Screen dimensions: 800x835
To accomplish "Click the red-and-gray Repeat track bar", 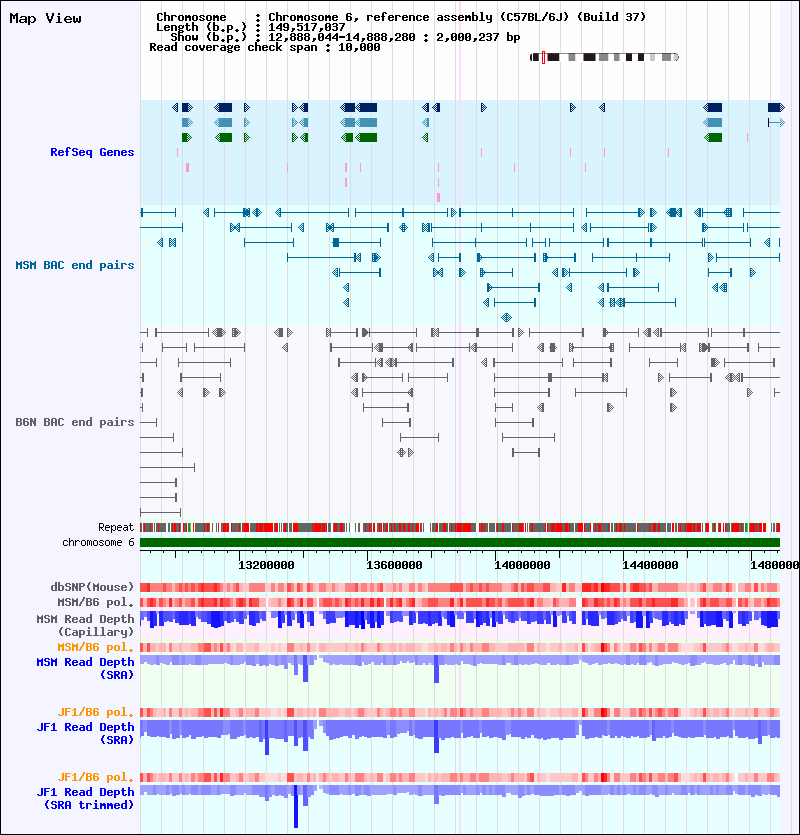I will coord(460,528).
